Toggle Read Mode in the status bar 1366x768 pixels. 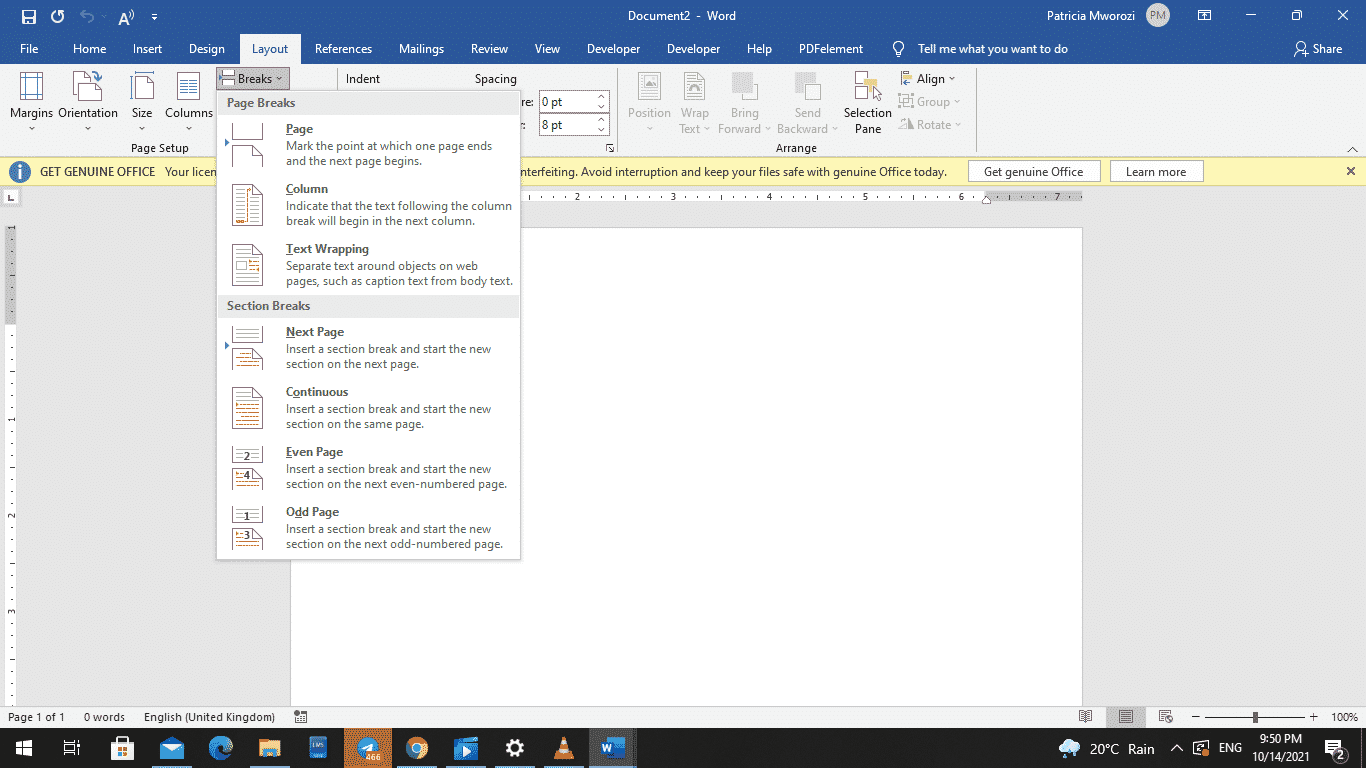(1084, 717)
